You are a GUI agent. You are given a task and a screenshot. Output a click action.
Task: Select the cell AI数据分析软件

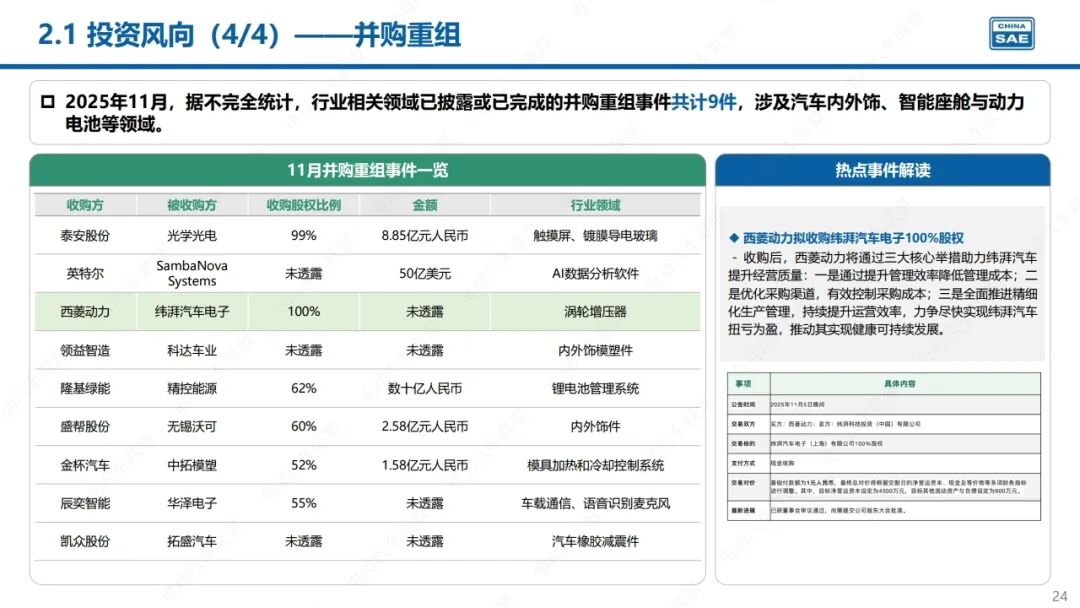point(595,273)
